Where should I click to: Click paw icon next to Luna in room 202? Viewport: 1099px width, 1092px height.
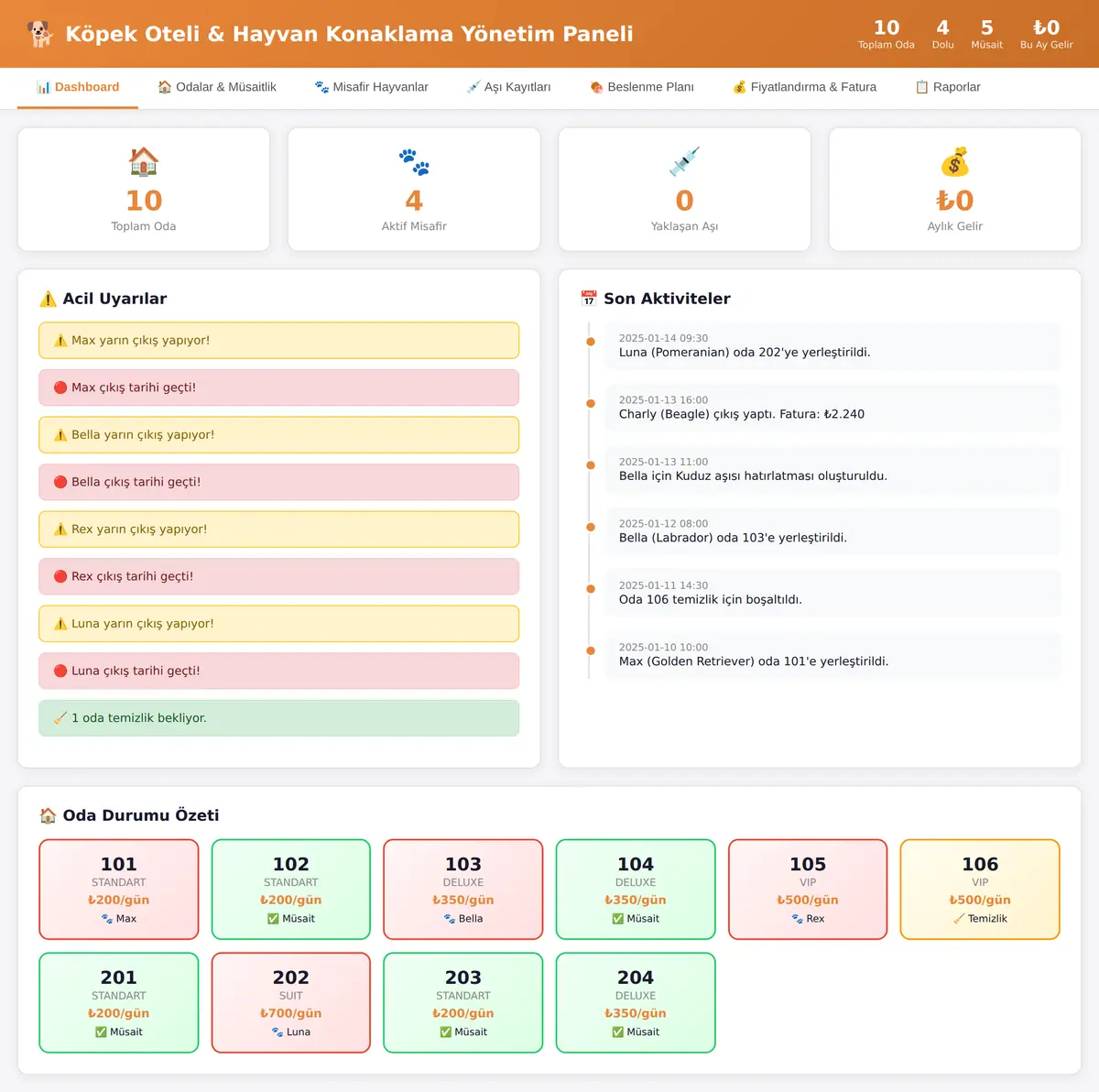pos(277,1032)
